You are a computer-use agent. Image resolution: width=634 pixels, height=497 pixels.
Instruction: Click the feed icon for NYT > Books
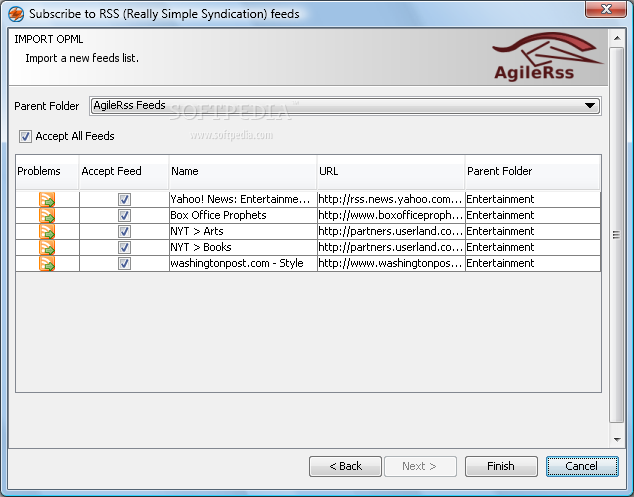point(47,247)
